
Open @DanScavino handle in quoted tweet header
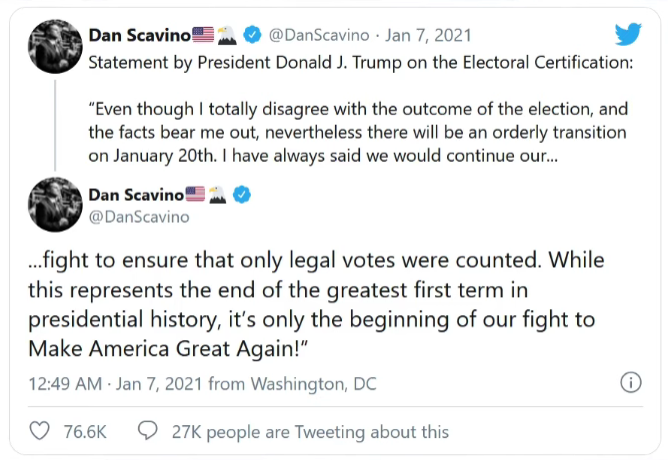point(319,35)
